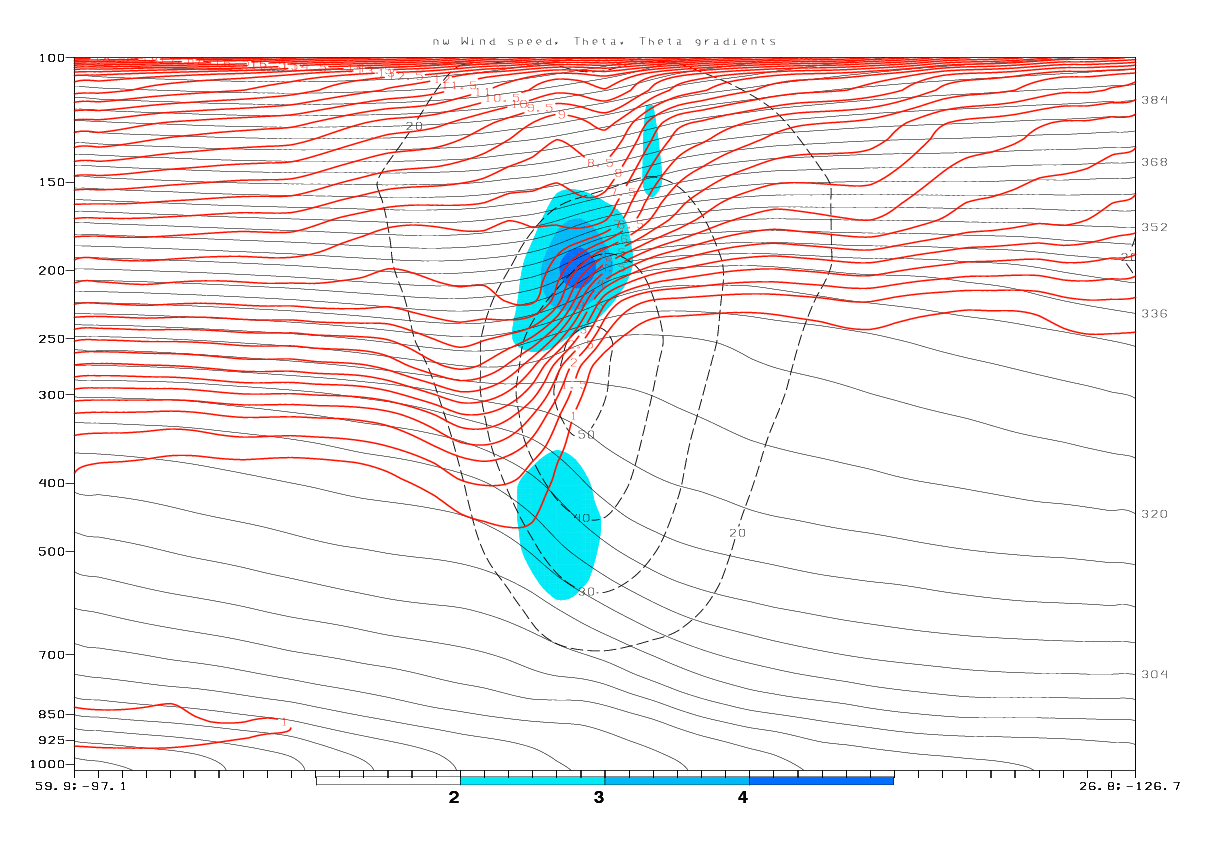Click the color bar label "3"
Viewport: 1210px width, 850px height.
[599, 797]
